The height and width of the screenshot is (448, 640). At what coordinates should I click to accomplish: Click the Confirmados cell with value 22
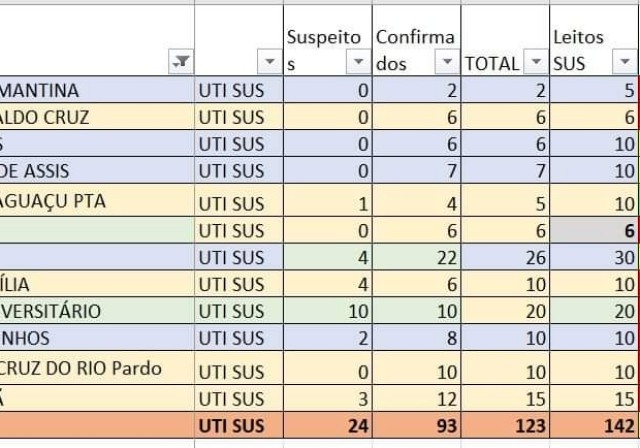point(417,257)
